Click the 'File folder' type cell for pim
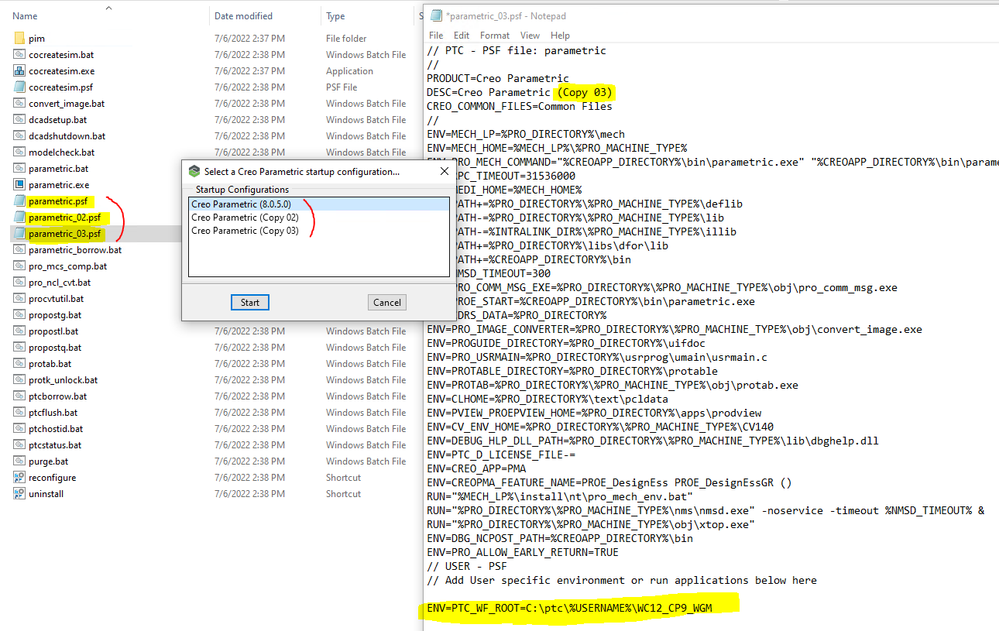This screenshot has width=999, height=631. (346, 38)
